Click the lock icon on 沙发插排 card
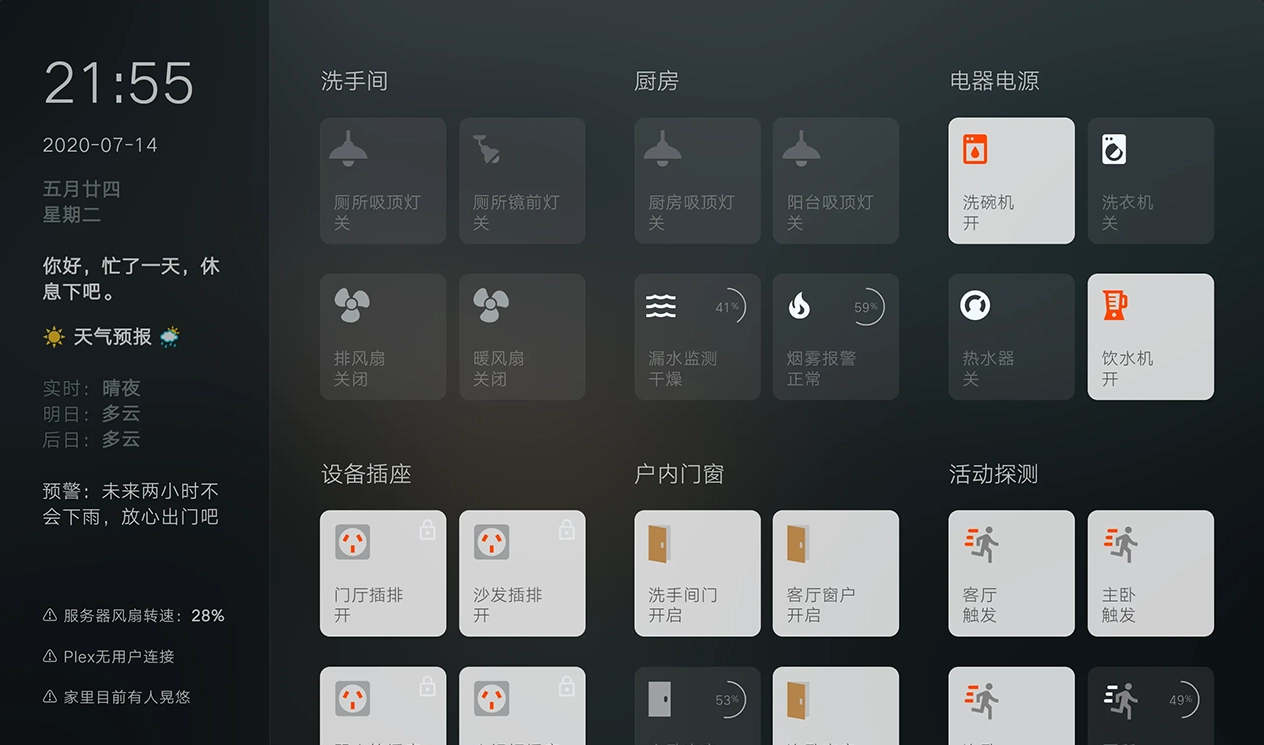The height and width of the screenshot is (745, 1264). coord(566,530)
